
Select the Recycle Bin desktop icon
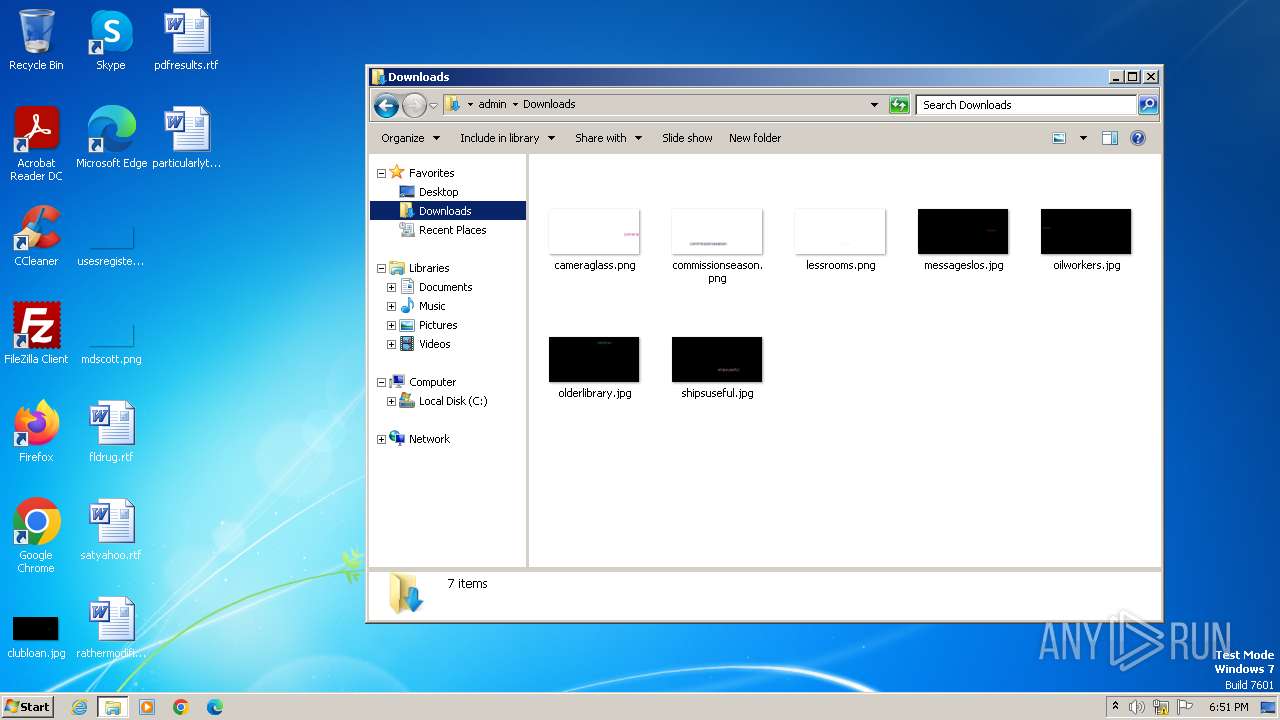tap(36, 41)
